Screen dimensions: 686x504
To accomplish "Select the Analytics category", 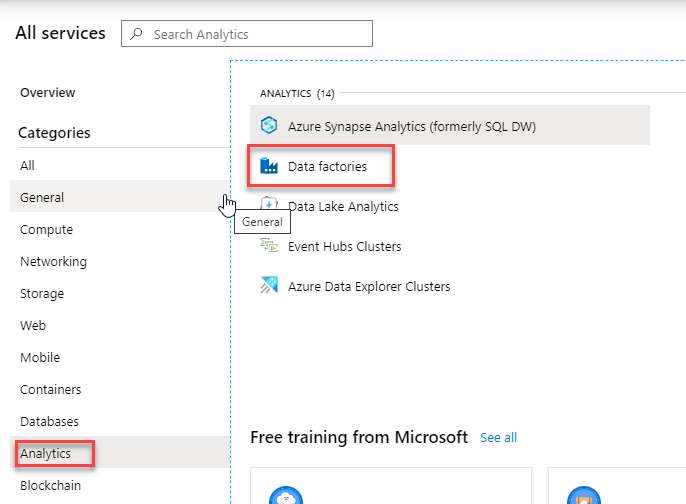I will tap(120, 452).
